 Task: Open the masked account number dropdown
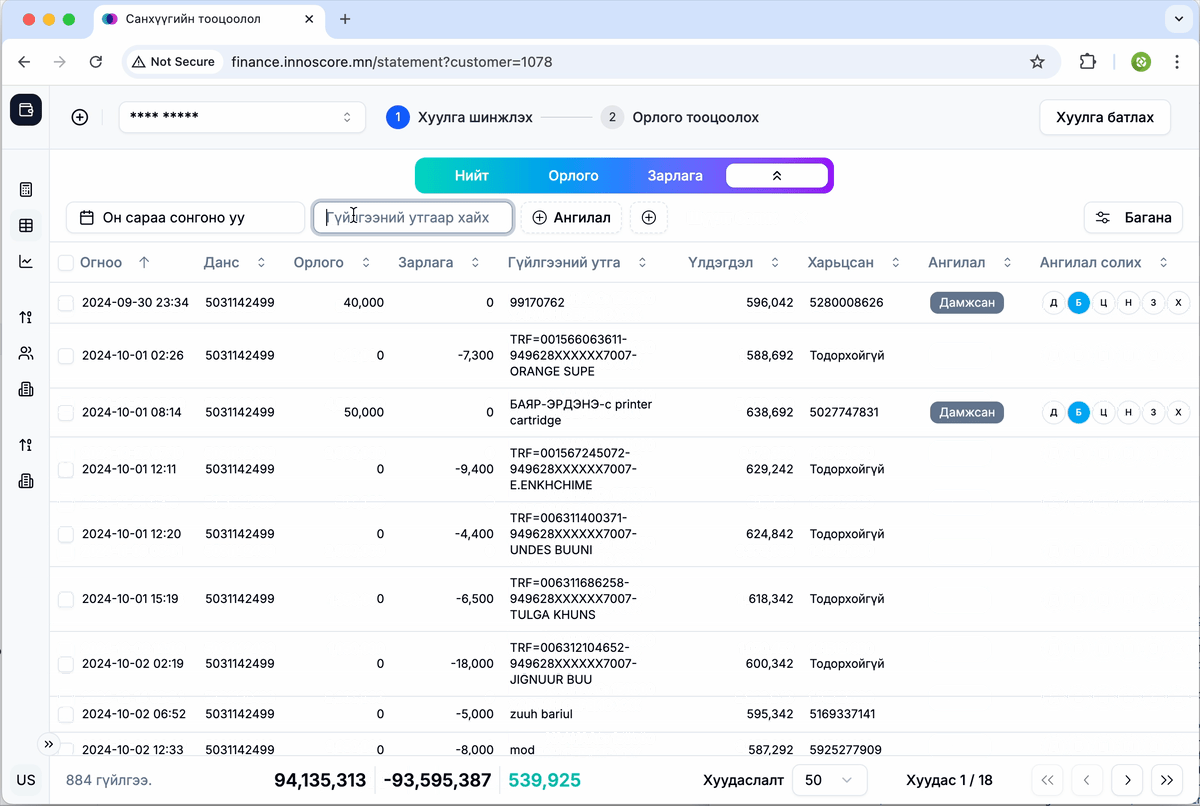[x=241, y=117]
